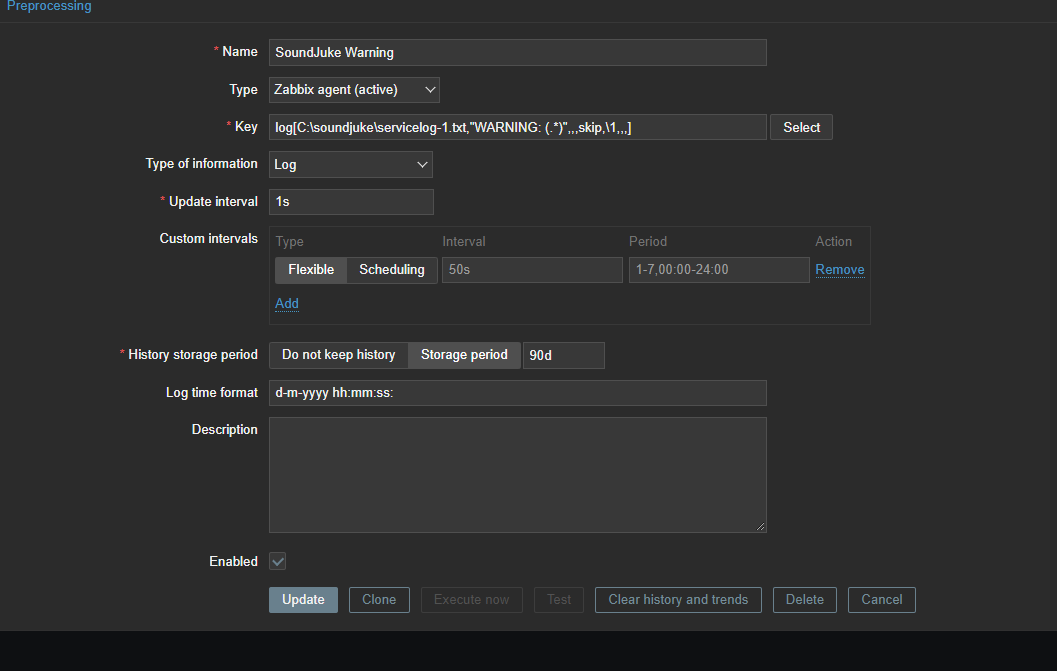
Task: Click inside the Description text area
Action: (517, 474)
